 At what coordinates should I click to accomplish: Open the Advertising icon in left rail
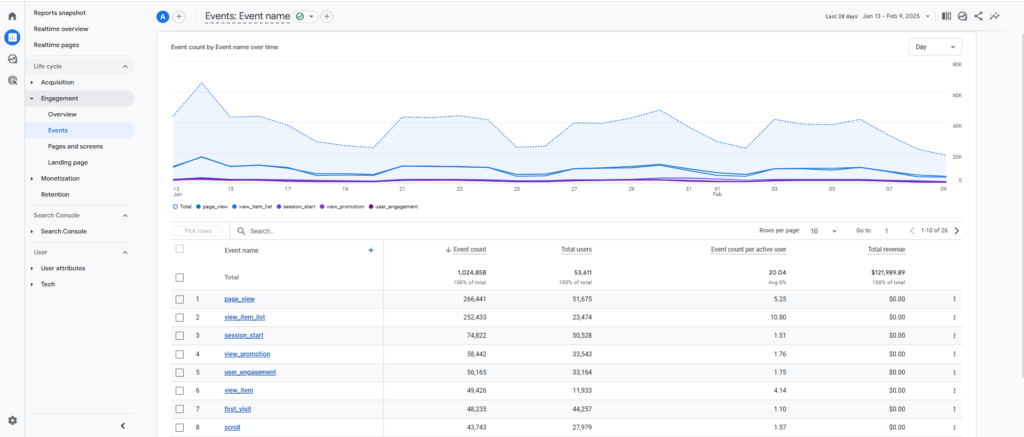(x=12, y=80)
